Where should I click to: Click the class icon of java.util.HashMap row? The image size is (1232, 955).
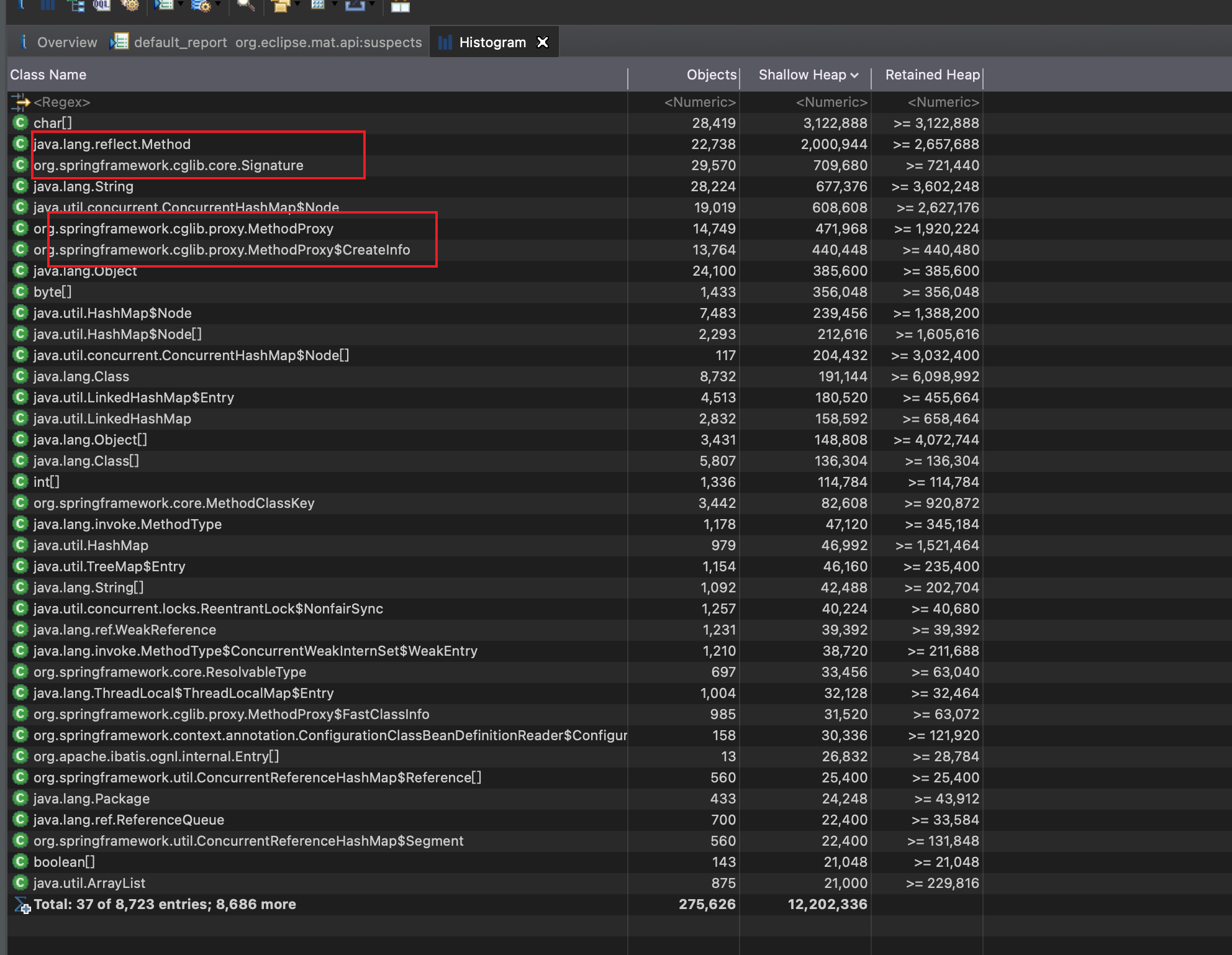(x=20, y=545)
